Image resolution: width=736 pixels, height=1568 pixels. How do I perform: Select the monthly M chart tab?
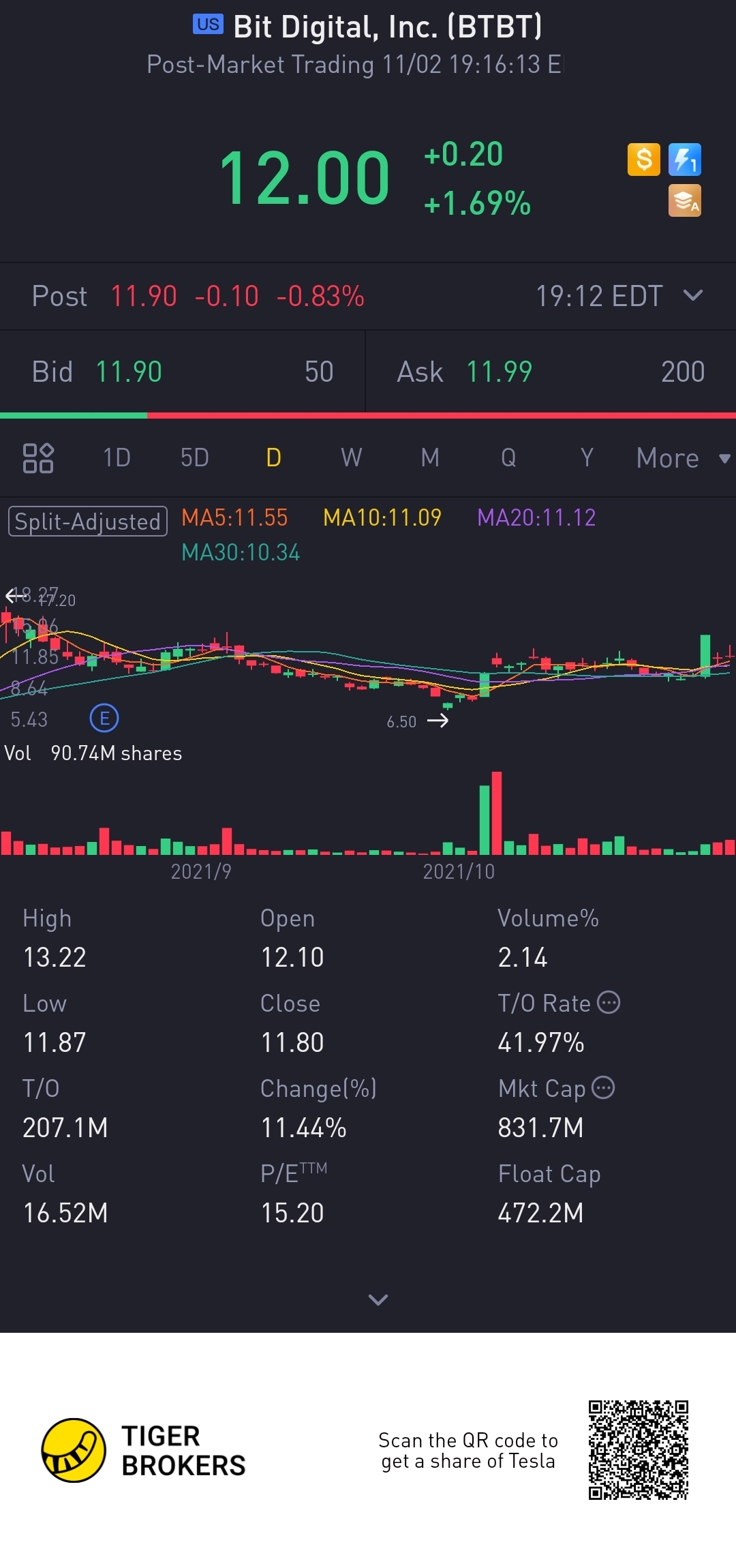point(430,457)
